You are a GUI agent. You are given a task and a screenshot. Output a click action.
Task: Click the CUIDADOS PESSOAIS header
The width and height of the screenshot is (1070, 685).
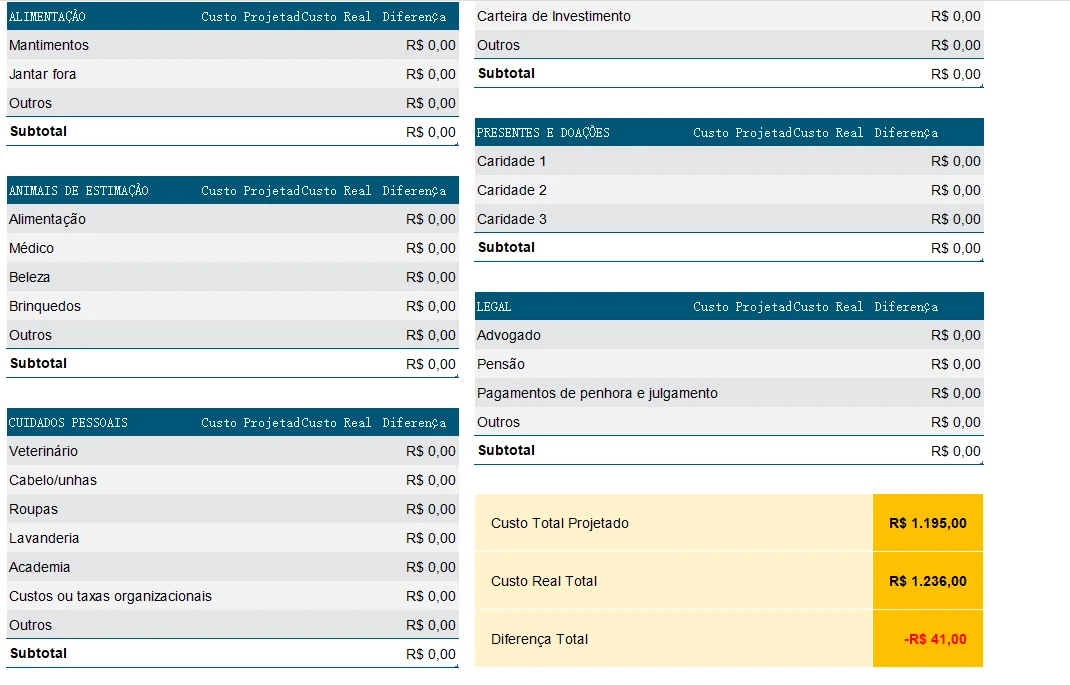click(69, 423)
